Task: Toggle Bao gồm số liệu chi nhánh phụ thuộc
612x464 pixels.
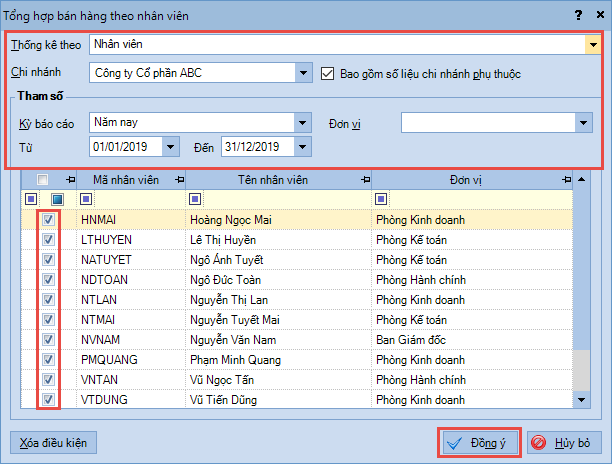Action: click(x=328, y=73)
